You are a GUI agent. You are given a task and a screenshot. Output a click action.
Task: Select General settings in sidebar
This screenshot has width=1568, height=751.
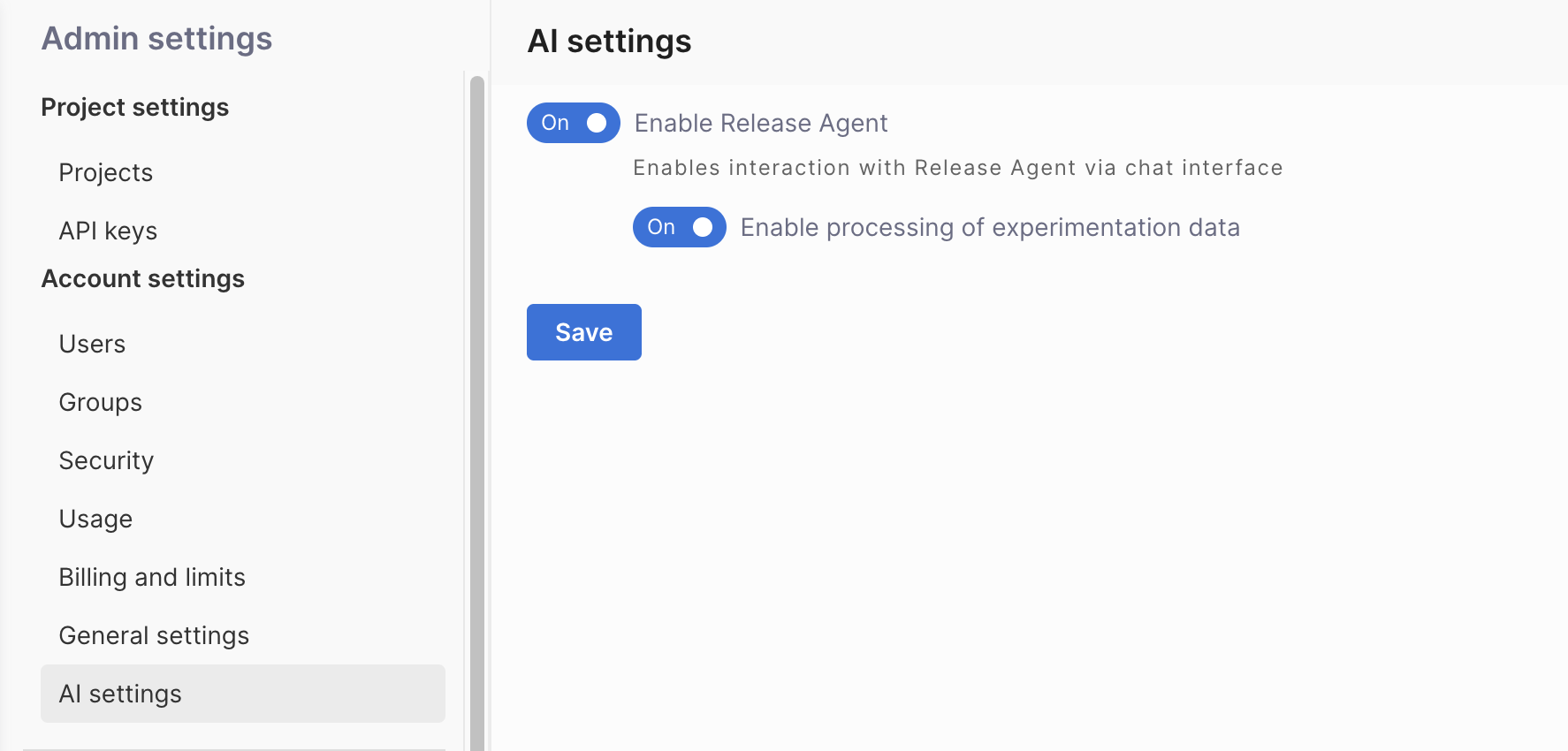click(x=154, y=635)
